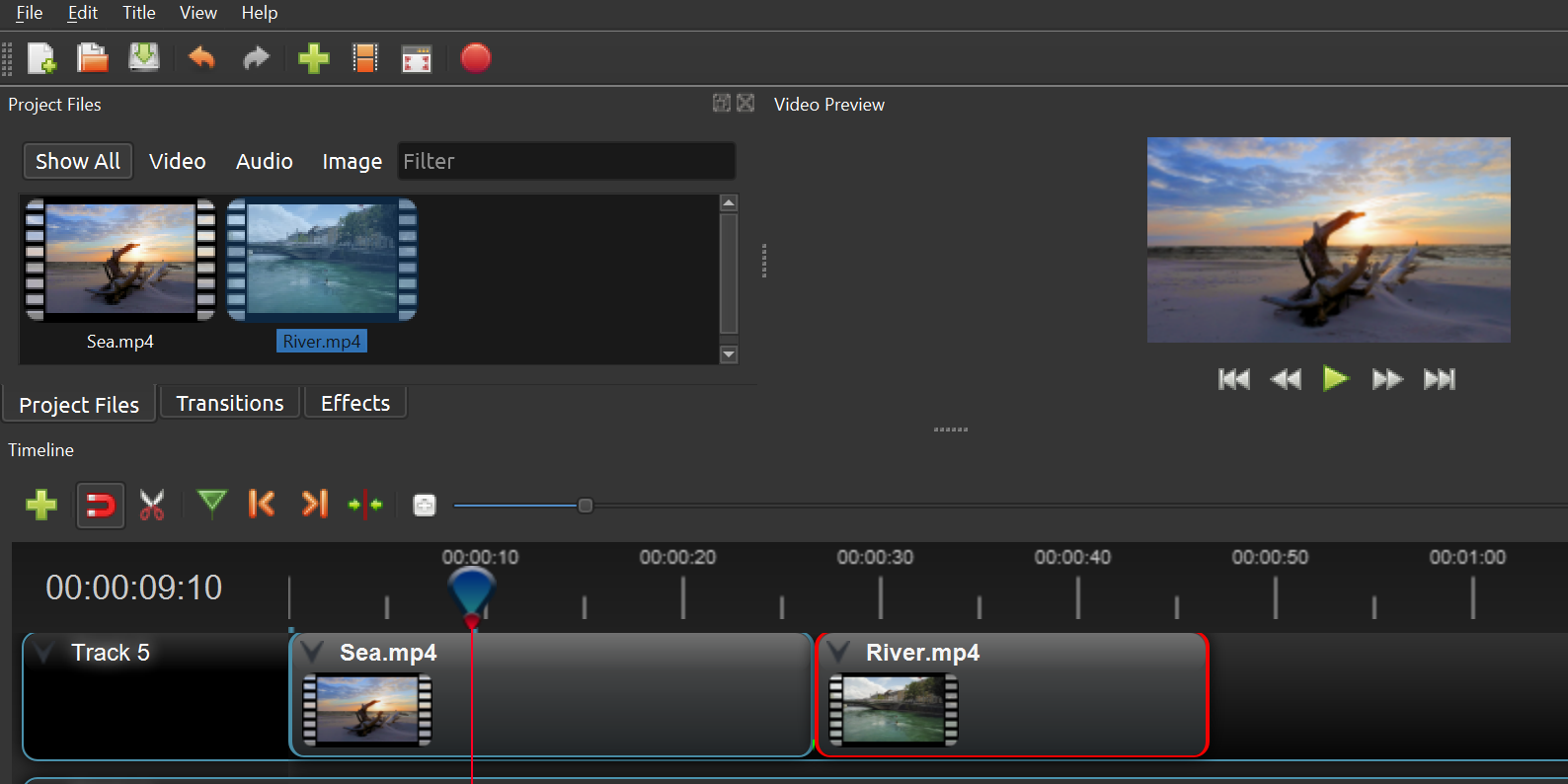This screenshot has width=1568, height=784.
Task: Open a project with the folder icon
Action: (93, 59)
